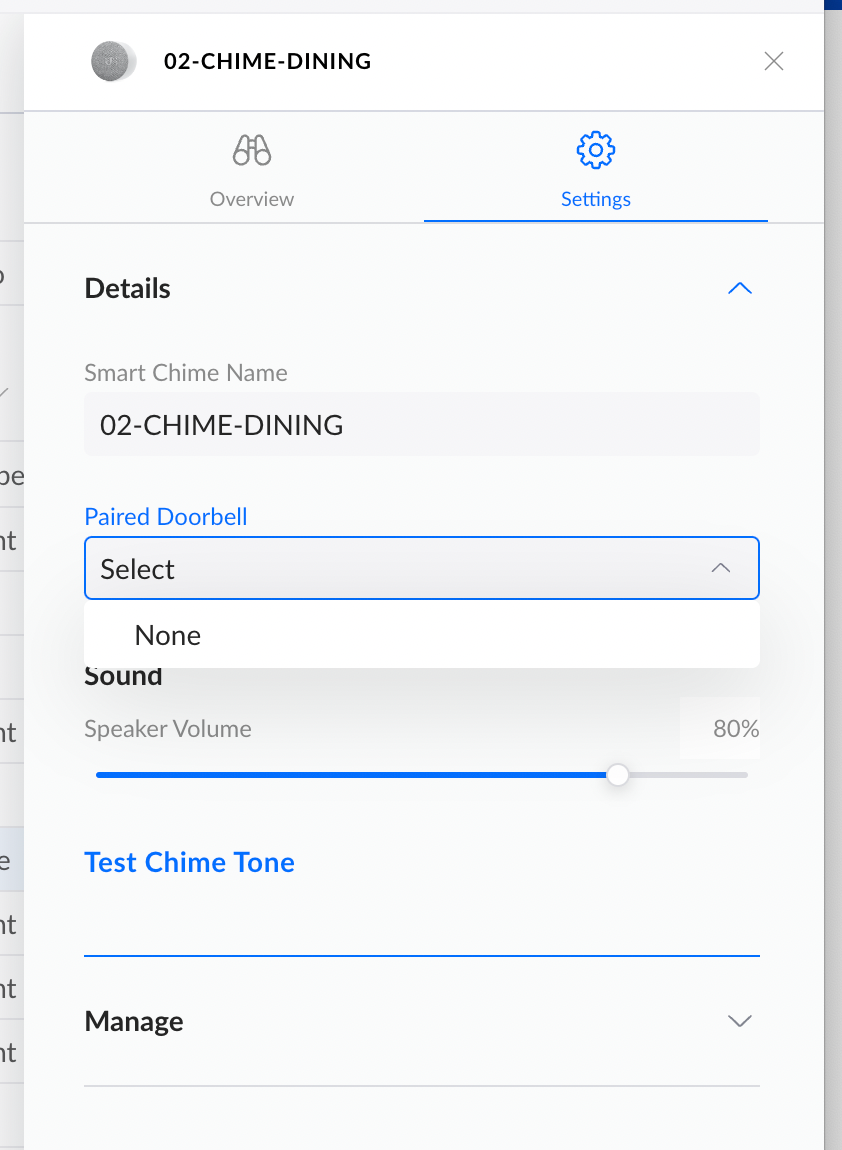Click the Select box for Paired Doorbell

pos(400,569)
